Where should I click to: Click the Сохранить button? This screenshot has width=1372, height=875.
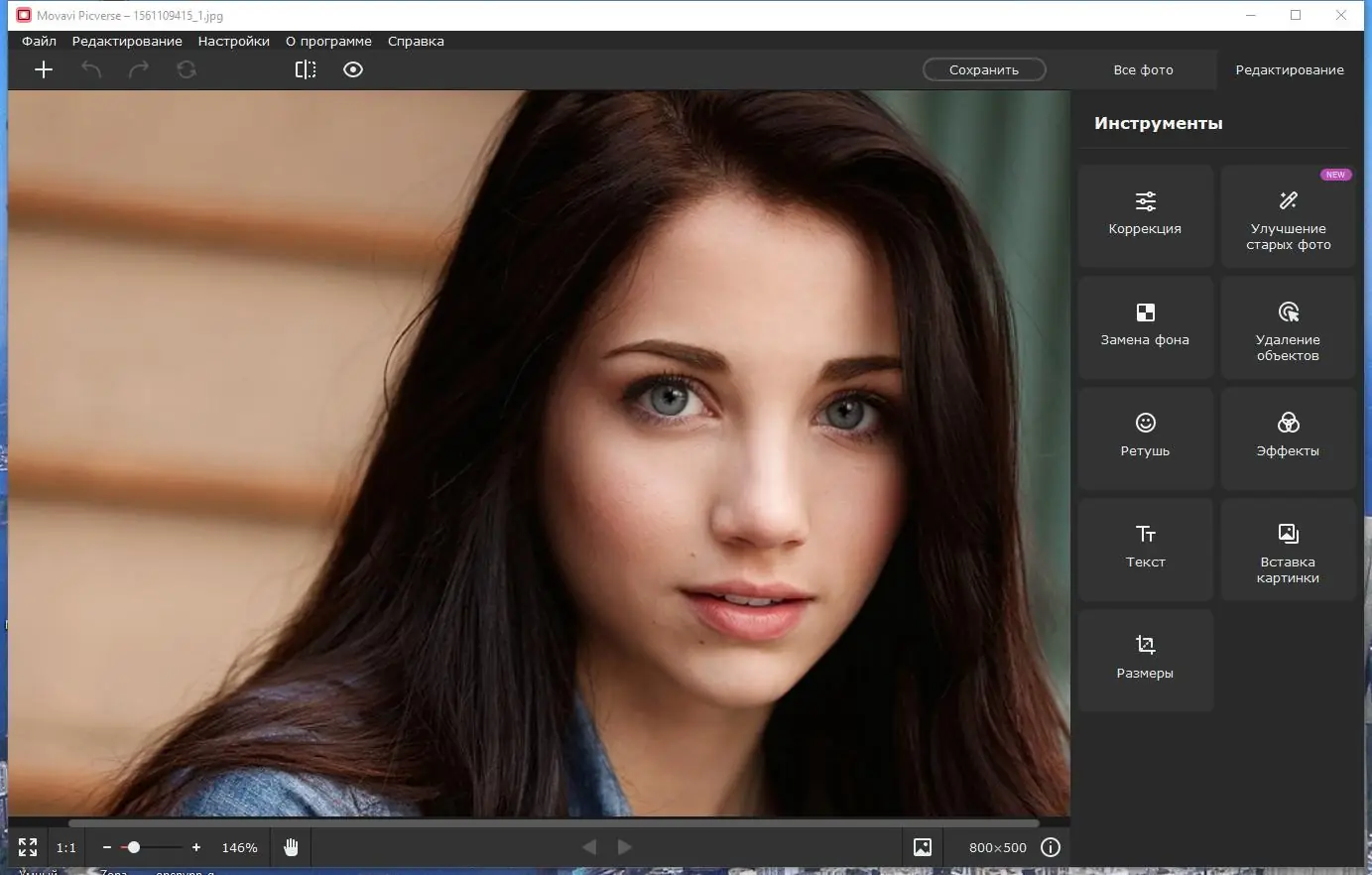[983, 69]
